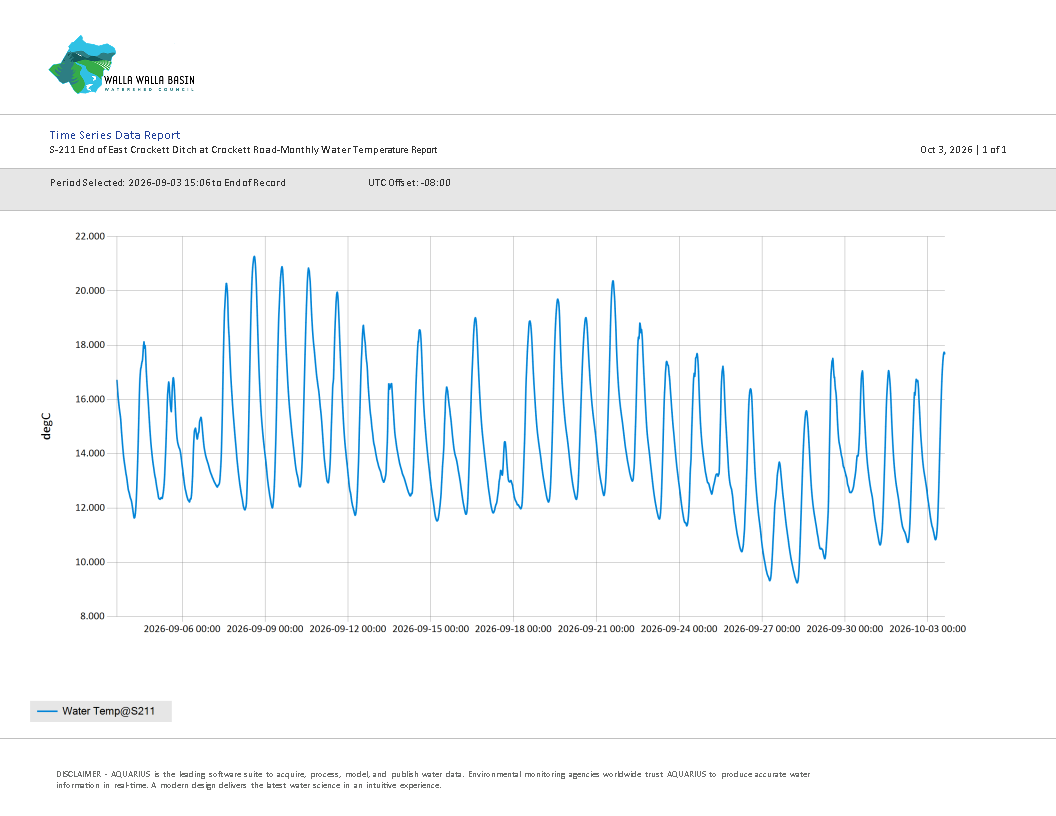Select the Time Series Data Report title

pyautogui.click(x=114, y=135)
